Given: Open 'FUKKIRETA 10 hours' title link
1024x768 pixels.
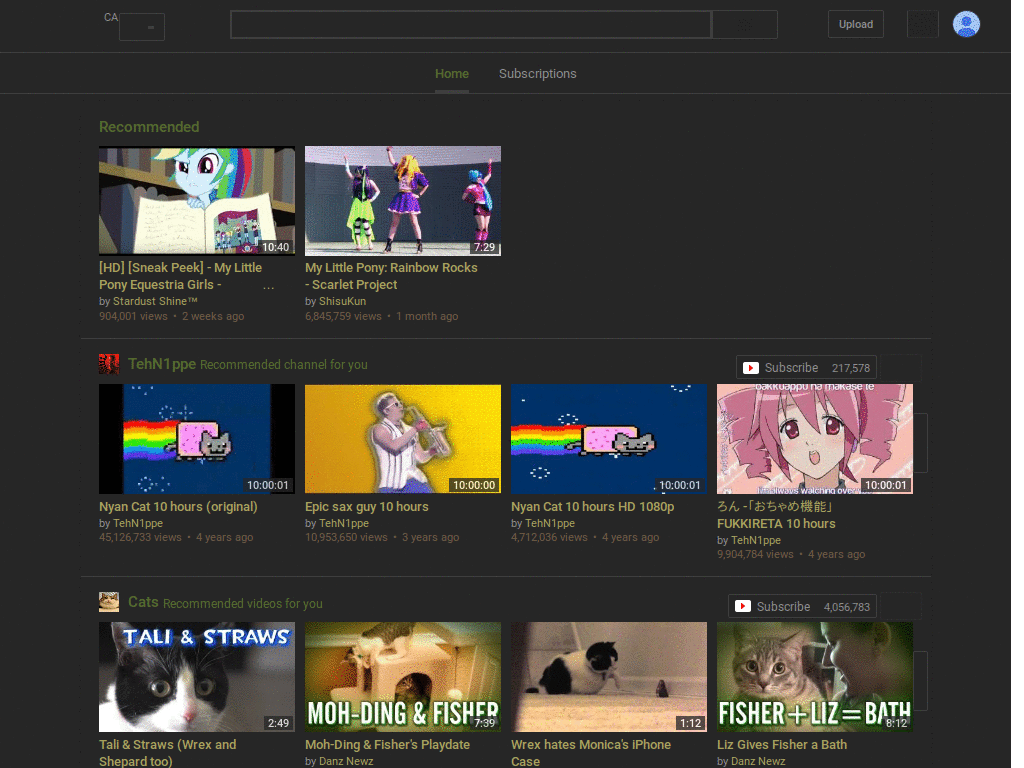Looking at the screenshot, I should point(776,515).
